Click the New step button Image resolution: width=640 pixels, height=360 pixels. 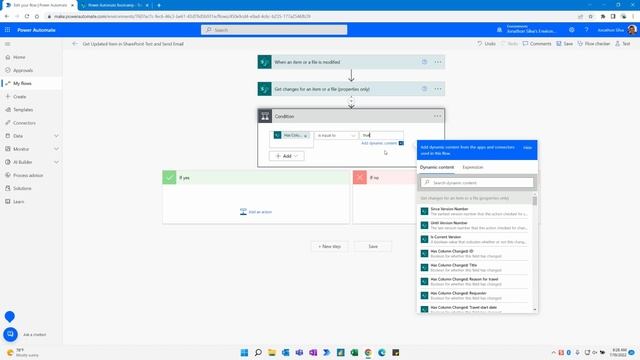[329, 247]
